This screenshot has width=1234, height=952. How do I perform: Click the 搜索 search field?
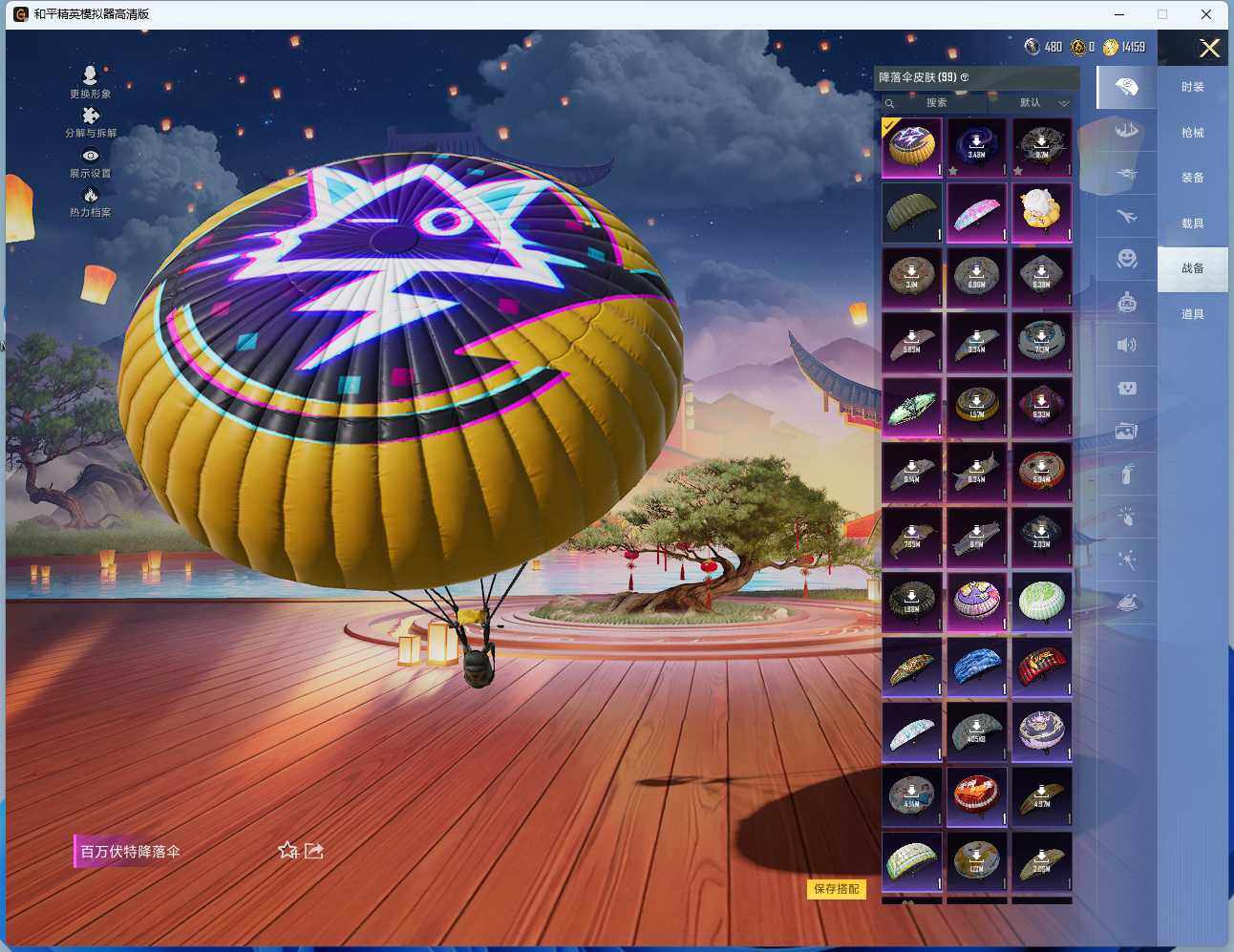(936, 103)
